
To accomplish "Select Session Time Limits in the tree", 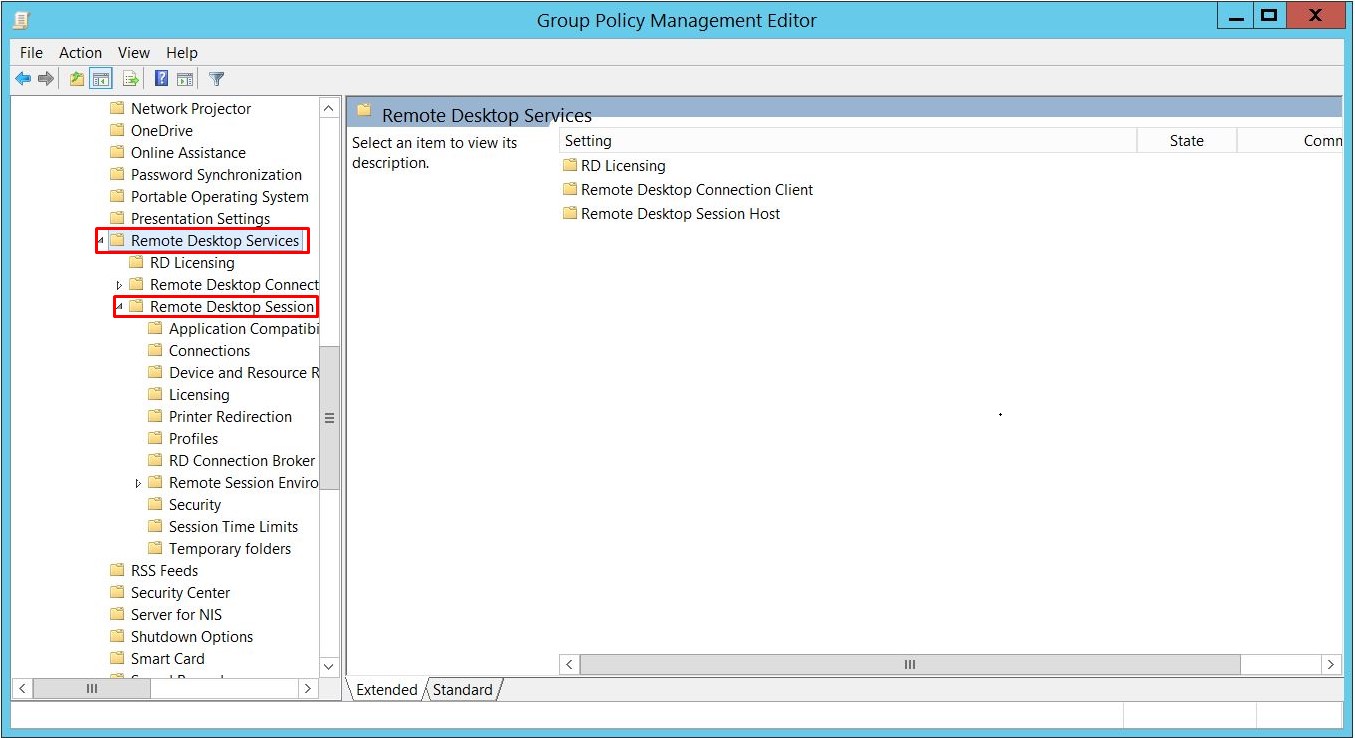I will 233,526.
